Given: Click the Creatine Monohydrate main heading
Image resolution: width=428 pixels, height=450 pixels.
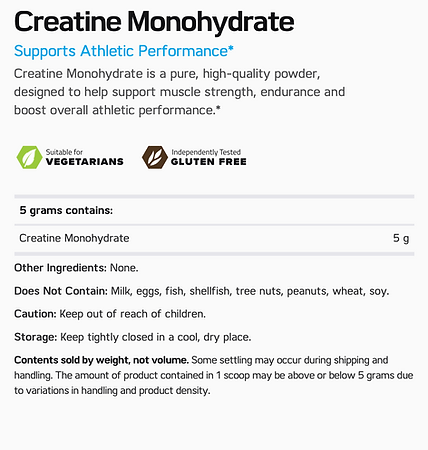Looking at the screenshot, I should pyautogui.click(x=154, y=22).
